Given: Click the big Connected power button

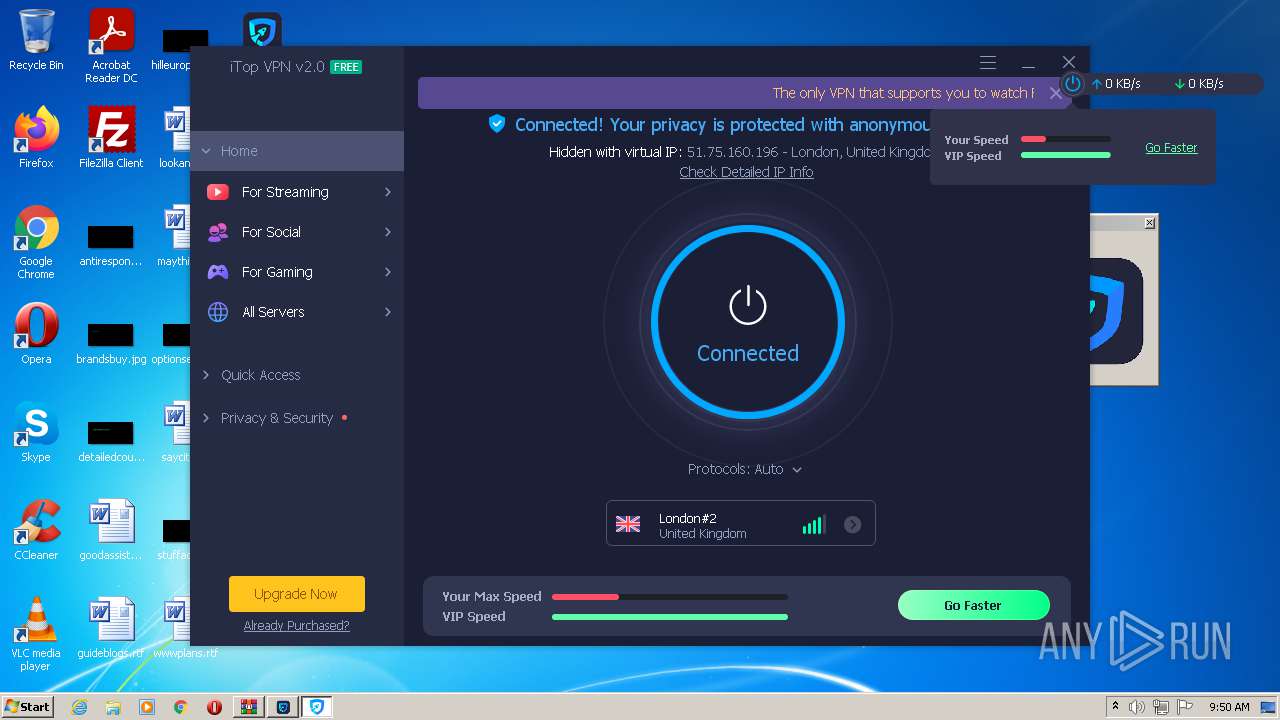Looking at the screenshot, I should 747,322.
